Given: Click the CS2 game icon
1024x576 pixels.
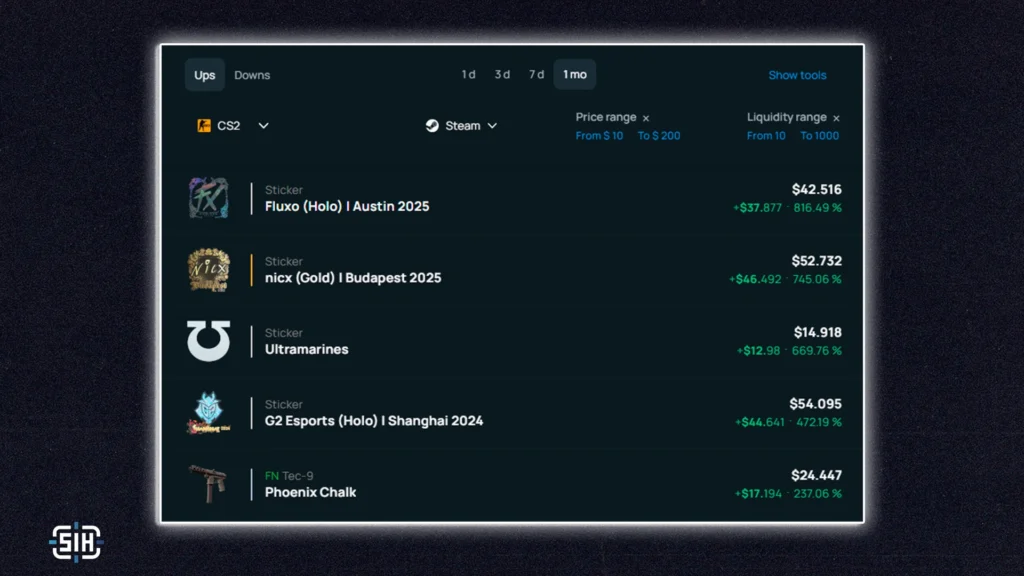Looking at the screenshot, I should coord(204,126).
